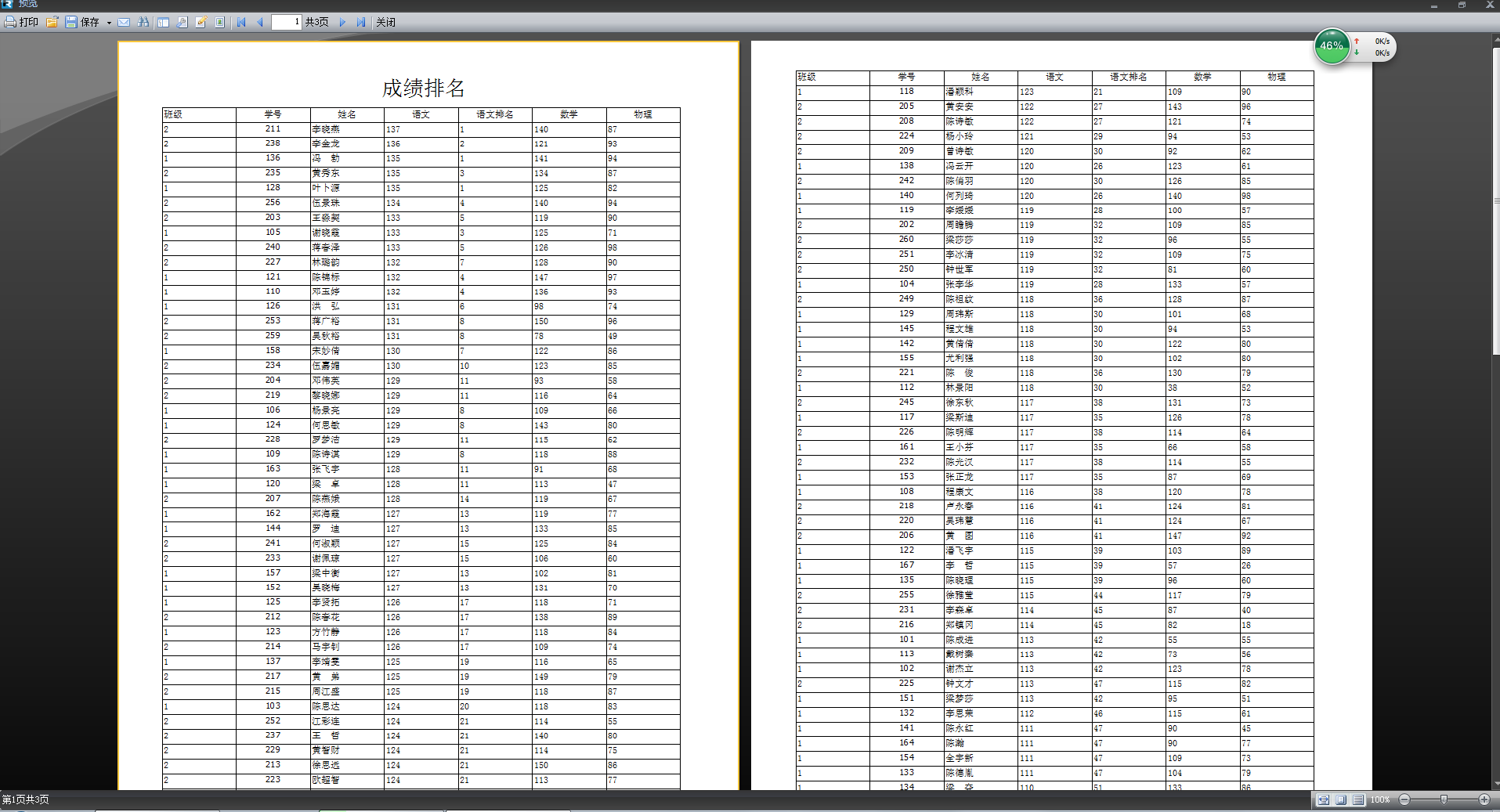The image size is (1500, 812).
Task: Jump to the last page
Action: click(x=361, y=22)
